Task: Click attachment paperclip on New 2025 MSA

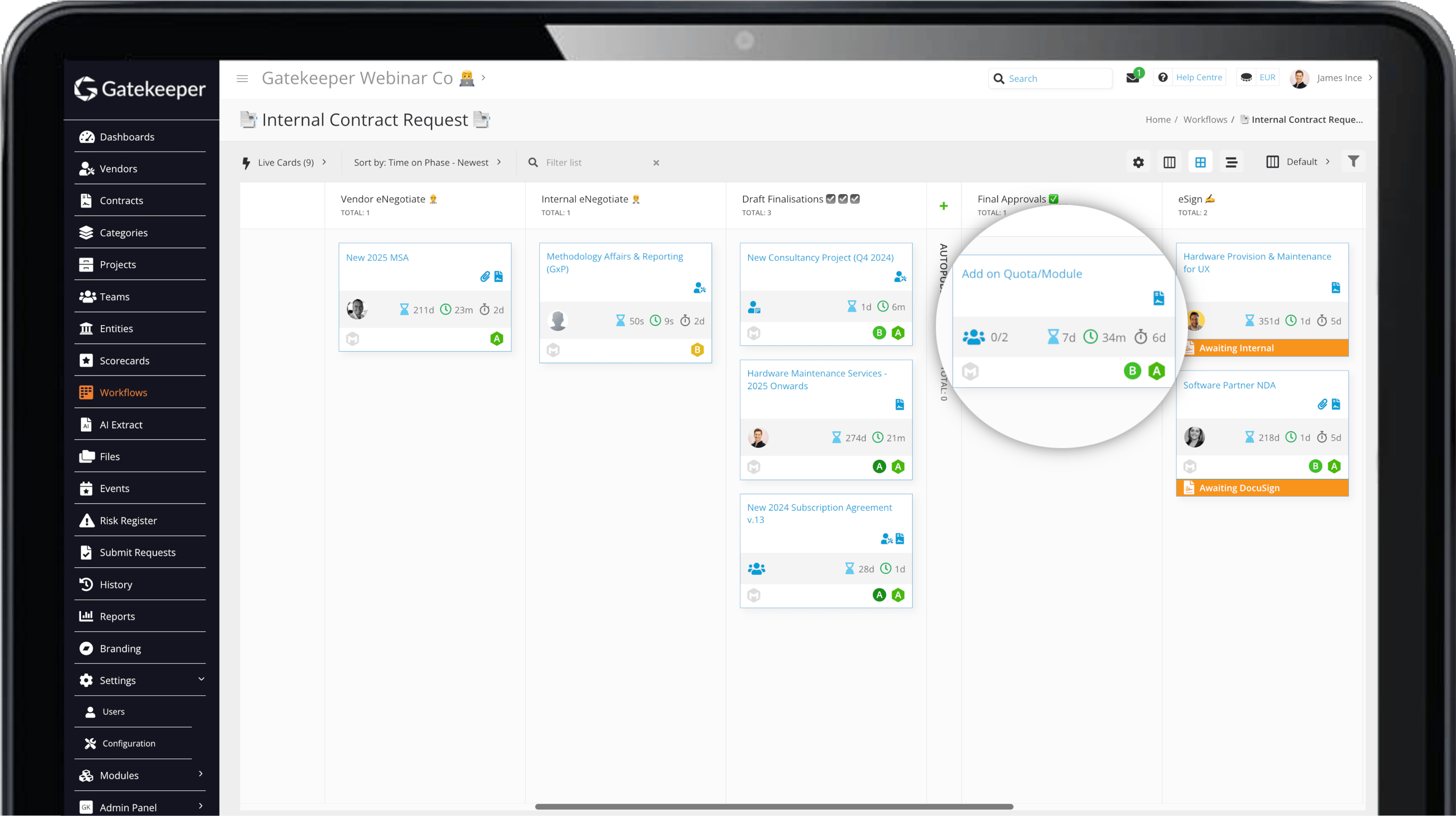Action: (485, 277)
